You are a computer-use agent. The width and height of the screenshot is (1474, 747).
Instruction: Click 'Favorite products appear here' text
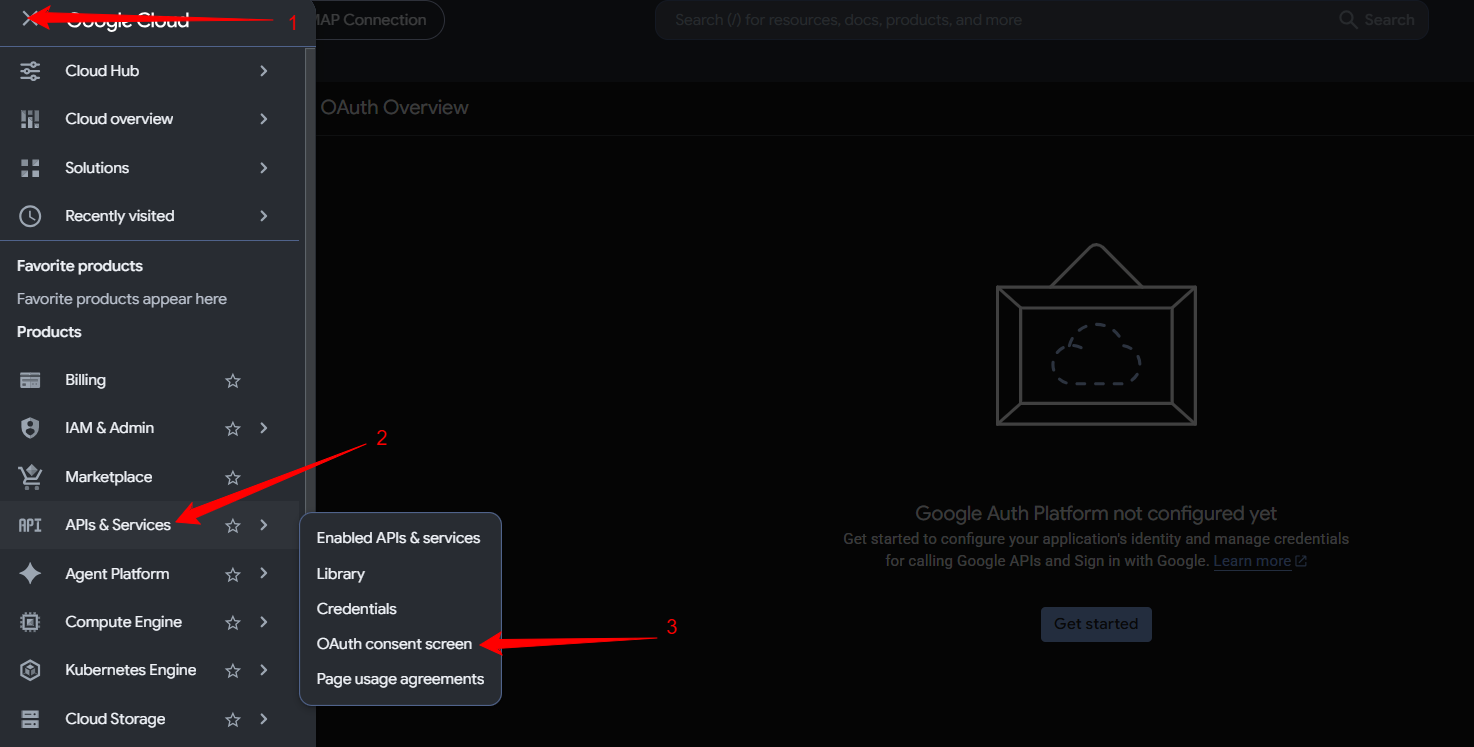[x=122, y=299]
